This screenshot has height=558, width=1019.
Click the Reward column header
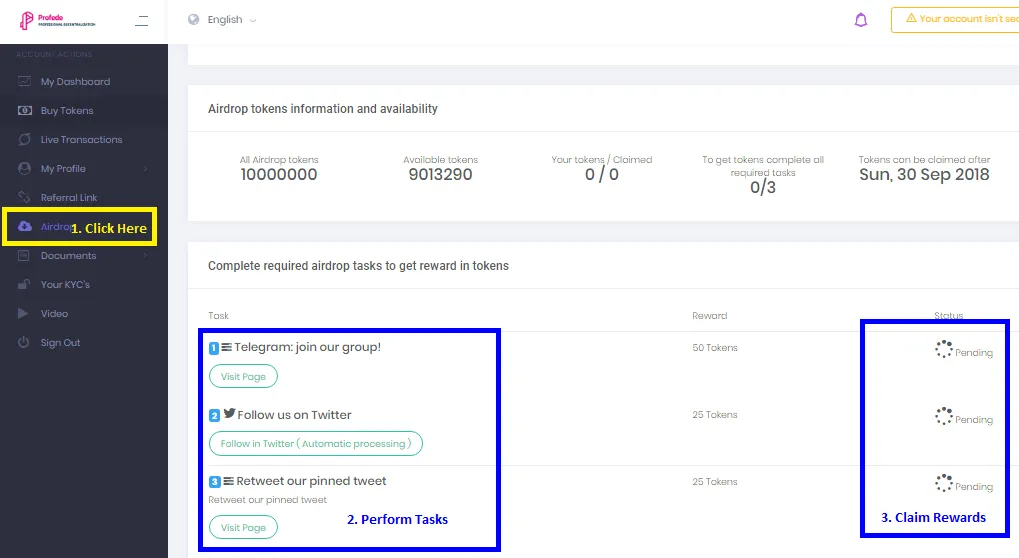pyautogui.click(x=710, y=316)
